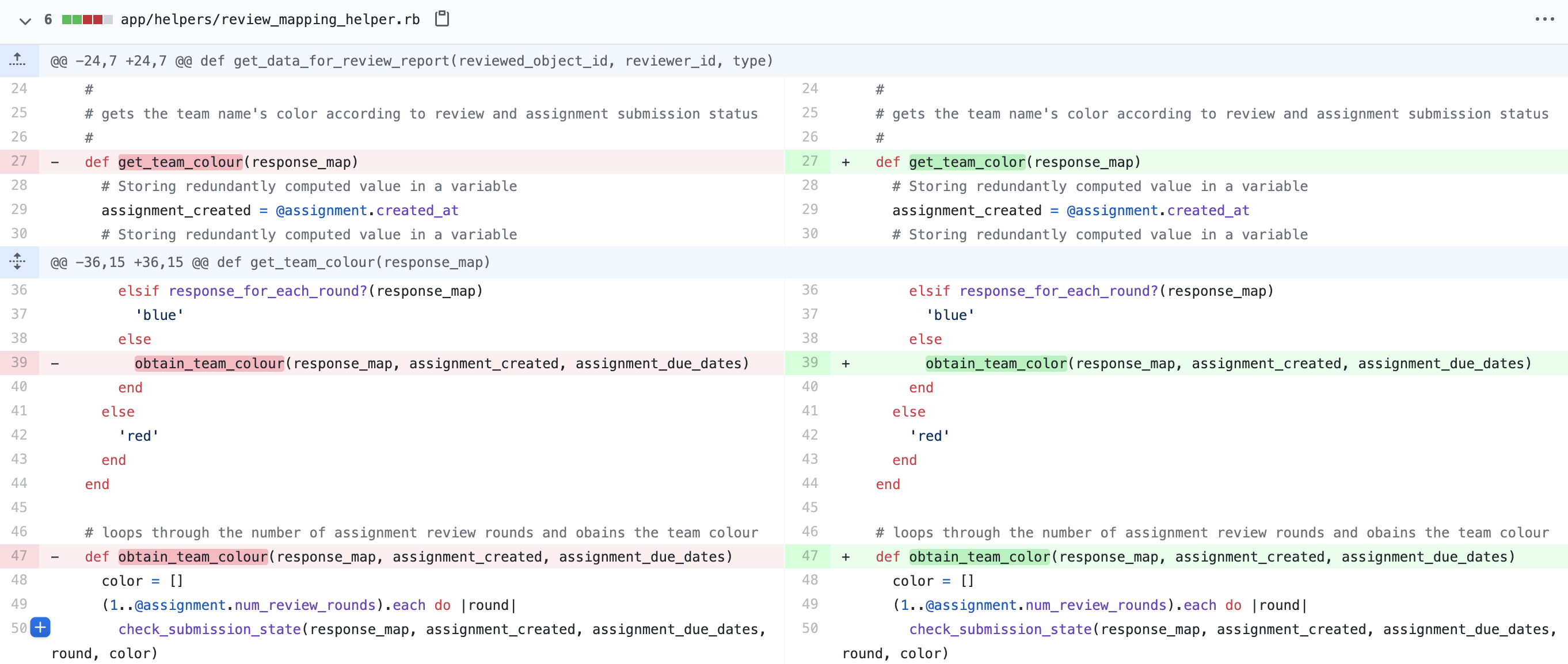Click removed def obtain_team_colour on line 47
1568x664 pixels.
[193, 557]
